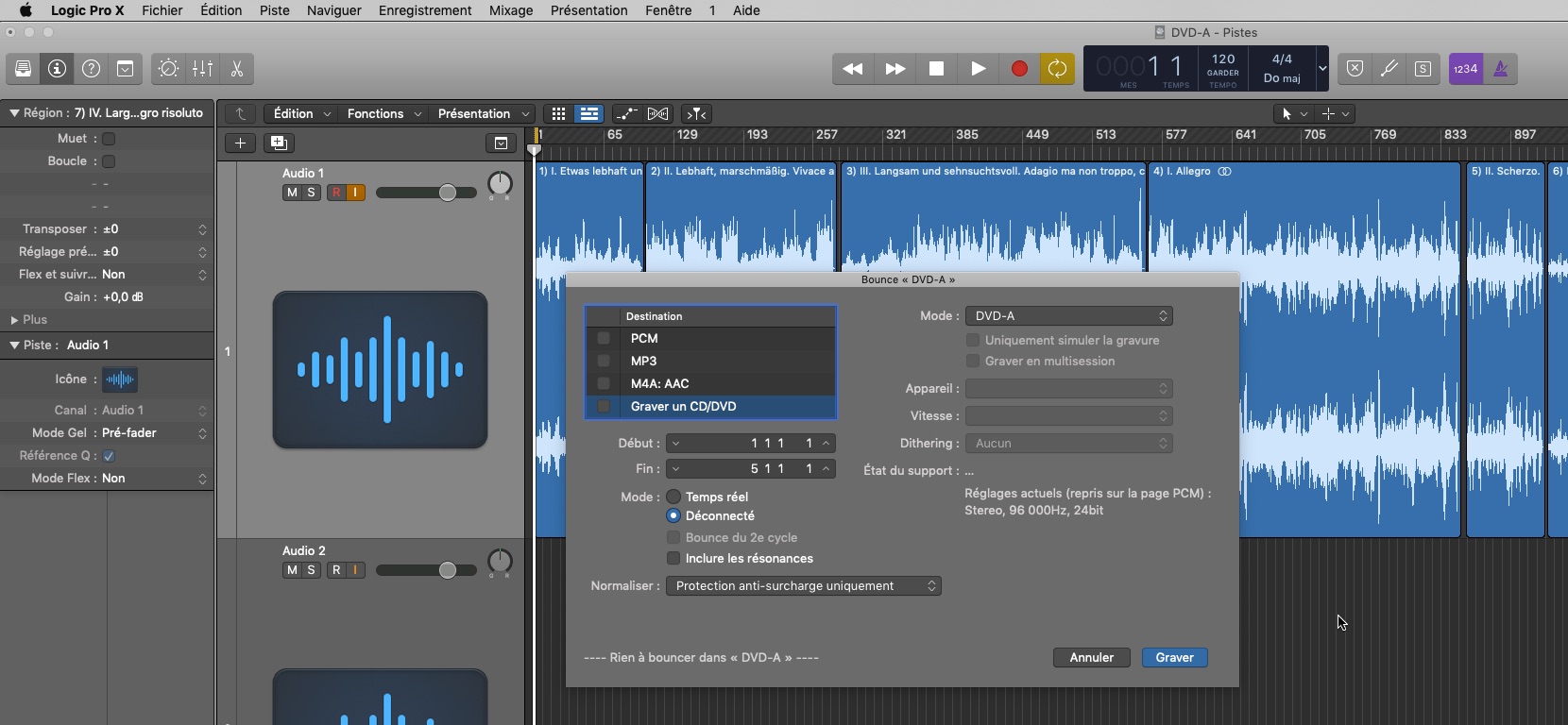
Task: Toggle the automation curve icon
Action: pos(627,114)
